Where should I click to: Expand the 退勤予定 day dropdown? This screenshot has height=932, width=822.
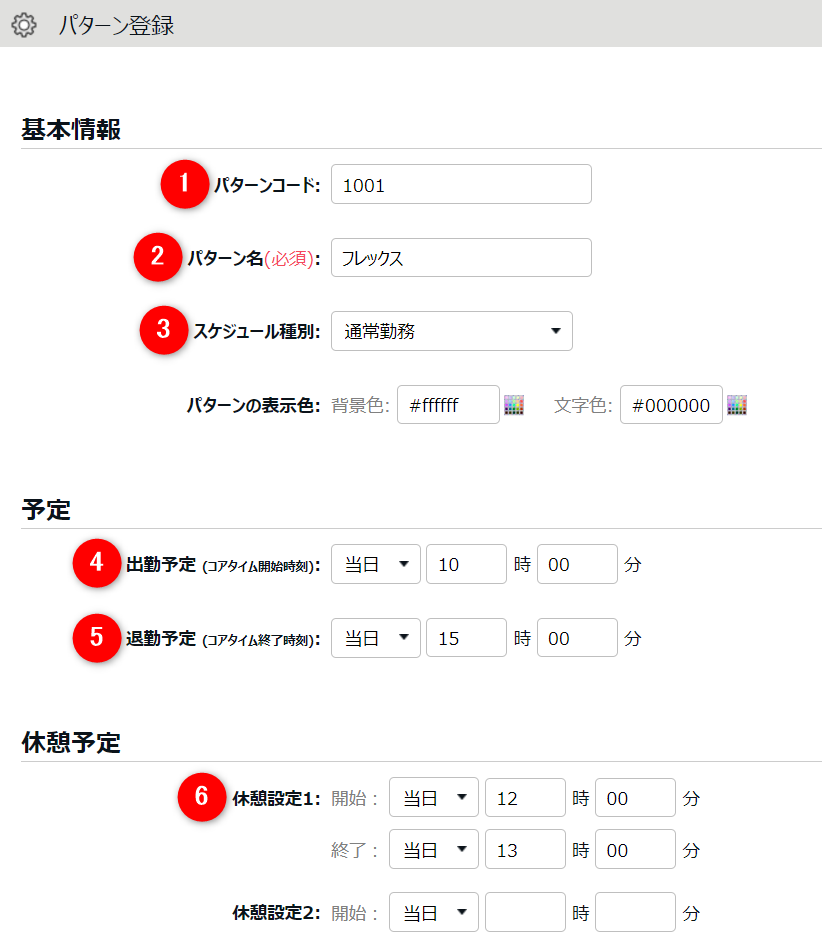[x=375, y=638]
